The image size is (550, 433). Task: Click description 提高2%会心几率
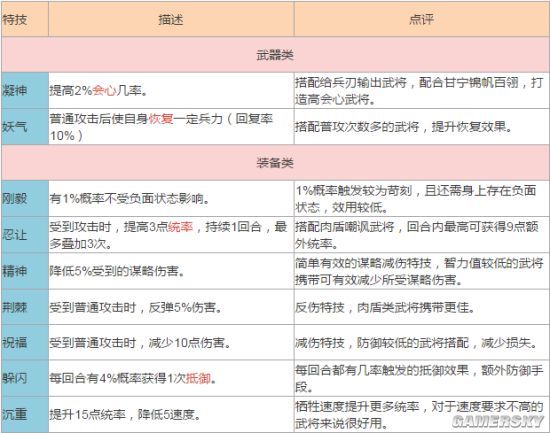point(98,91)
